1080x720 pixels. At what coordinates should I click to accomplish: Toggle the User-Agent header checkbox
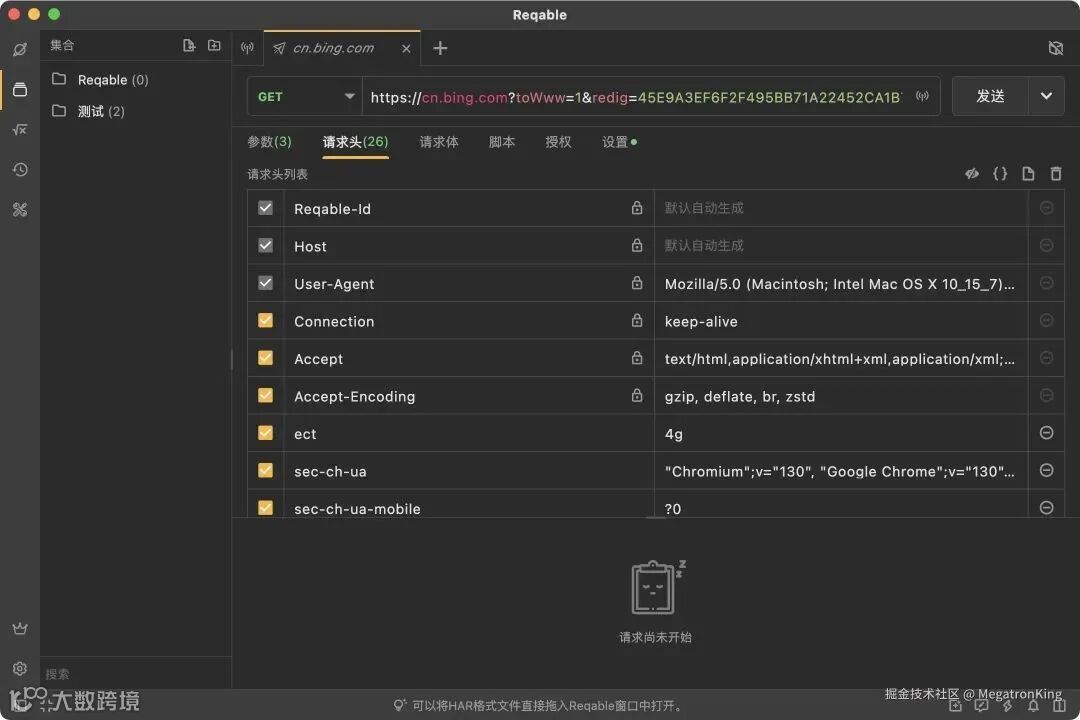(x=265, y=283)
